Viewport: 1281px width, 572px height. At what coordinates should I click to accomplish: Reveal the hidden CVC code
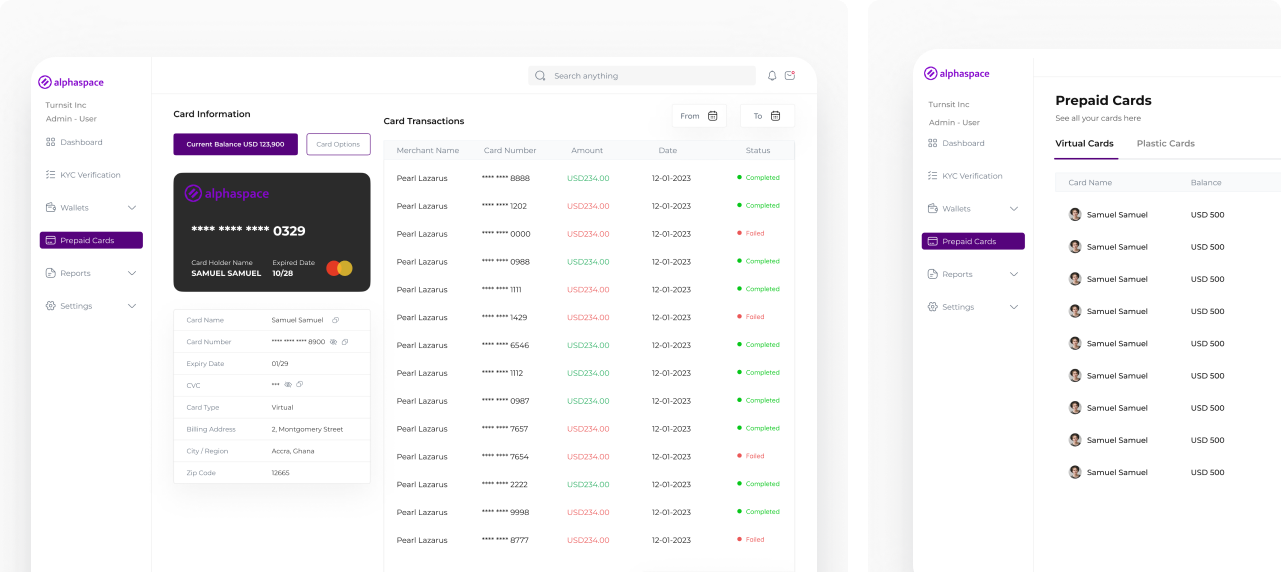[288, 385]
